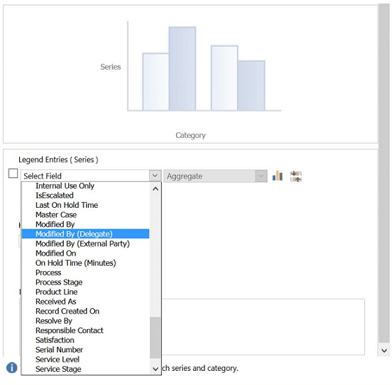Click the Series axis label in preview
392x385 pixels.
(111, 67)
